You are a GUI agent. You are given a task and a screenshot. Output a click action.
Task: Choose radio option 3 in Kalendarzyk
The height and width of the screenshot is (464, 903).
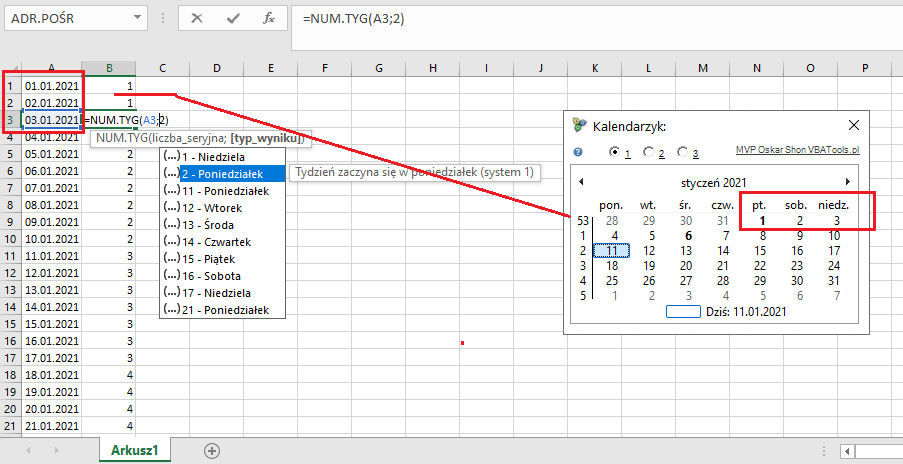point(682,152)
